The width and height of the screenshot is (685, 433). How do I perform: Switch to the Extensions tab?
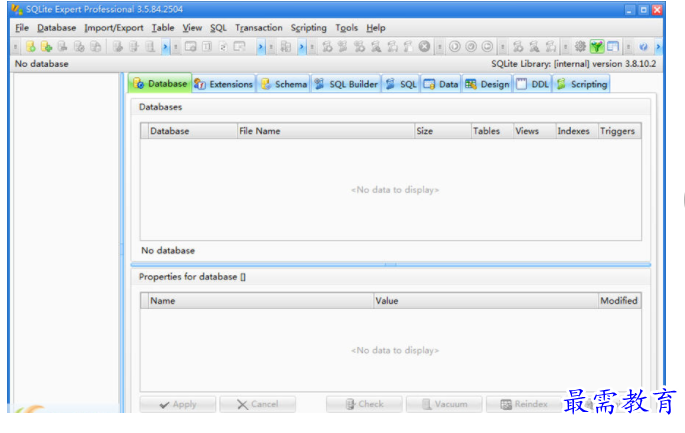[x=224, y=84]
